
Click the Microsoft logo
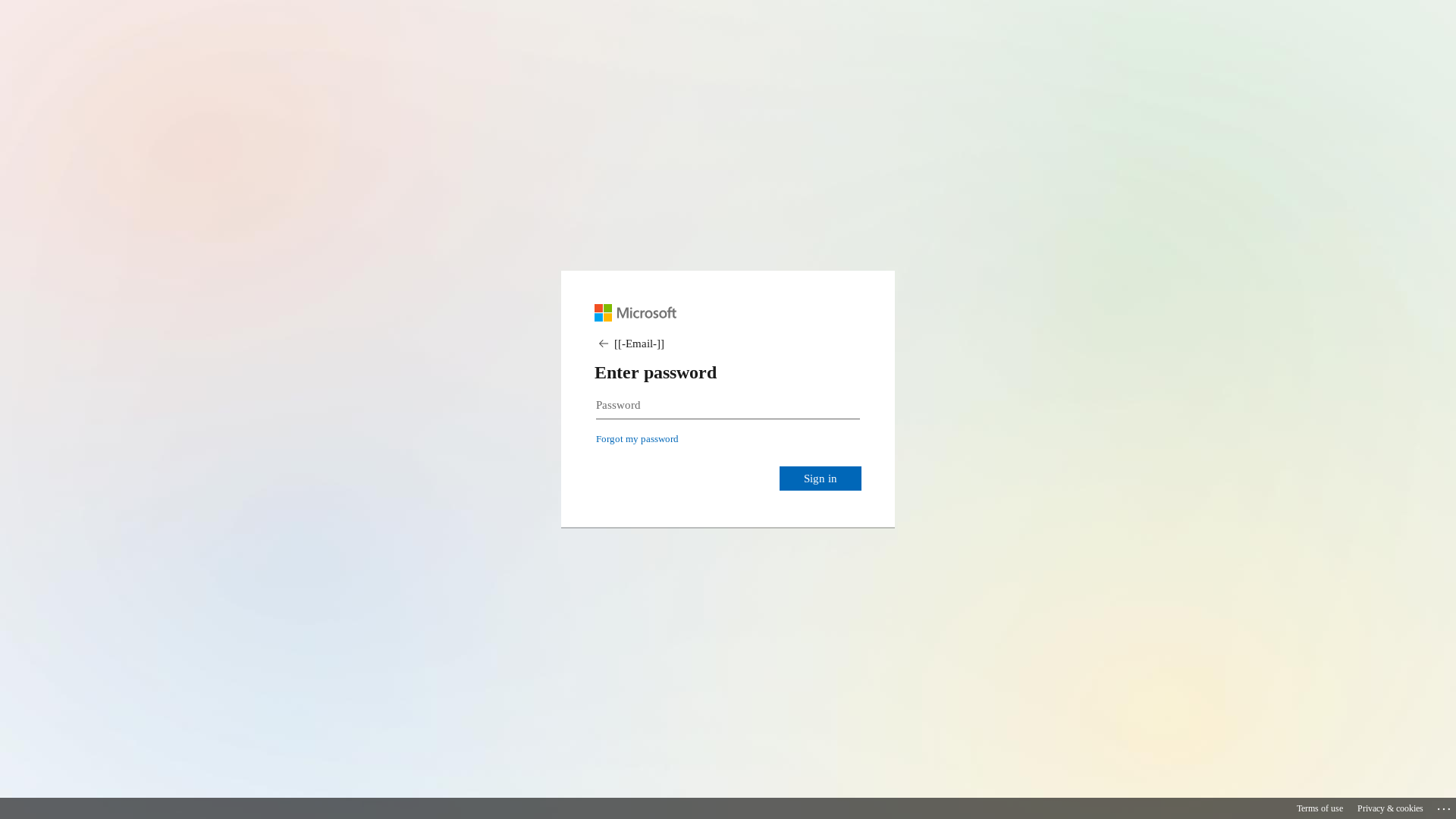(635, 313)
